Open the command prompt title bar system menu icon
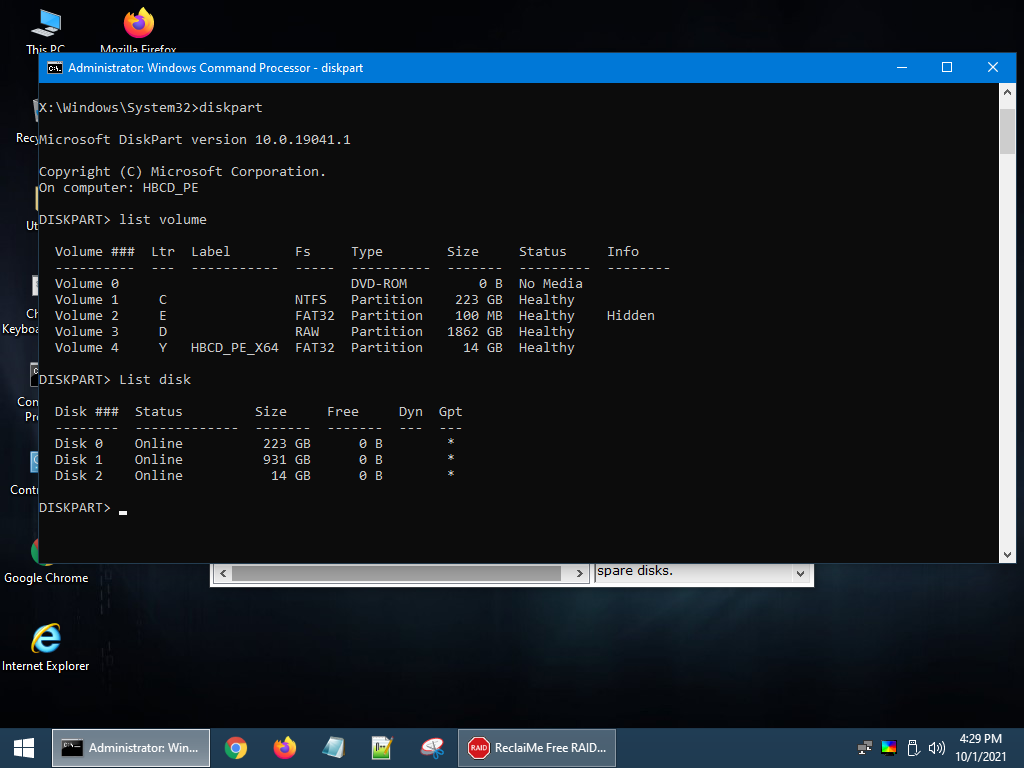This screenshot has height=768, width=1024. (55, 68)
